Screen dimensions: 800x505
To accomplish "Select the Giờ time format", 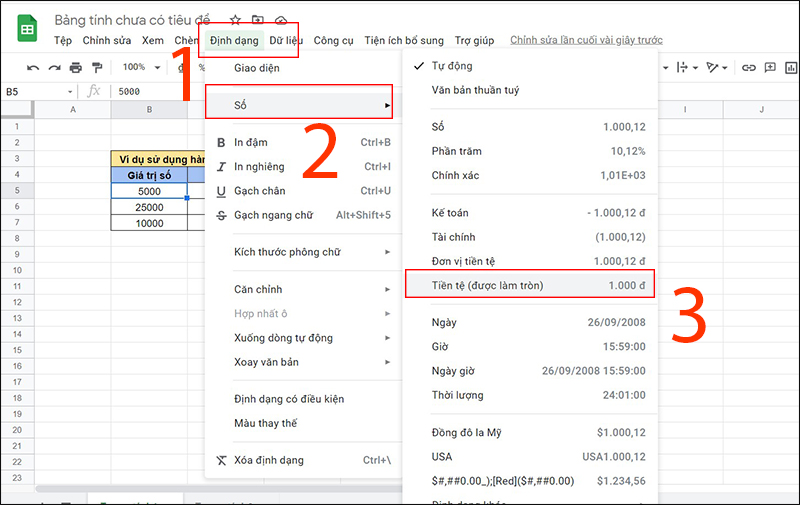I will click(530, 347).
